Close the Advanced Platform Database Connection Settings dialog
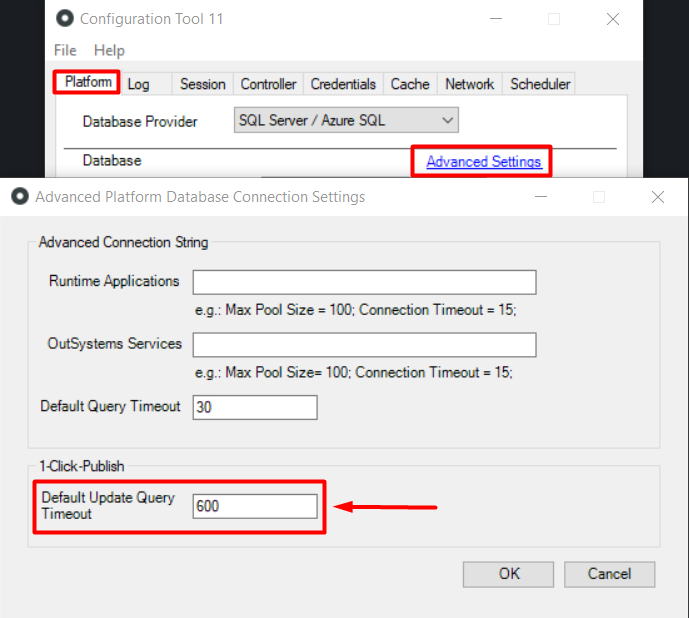Image resolution: width=689 pixels, height=618 pixels. pyautogui.click(x=657, y=197)
